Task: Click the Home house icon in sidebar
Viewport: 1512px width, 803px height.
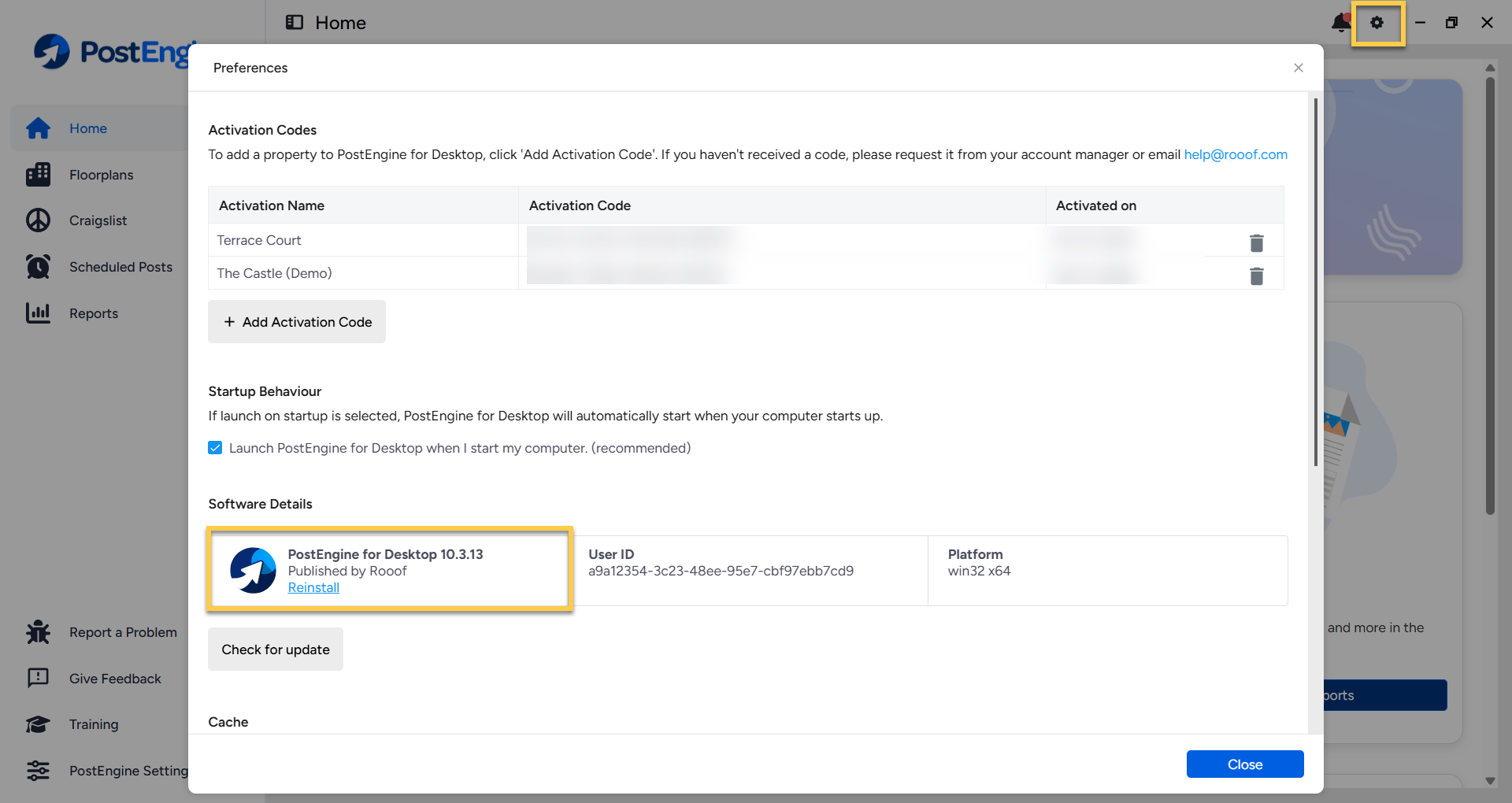Action: 38,128
